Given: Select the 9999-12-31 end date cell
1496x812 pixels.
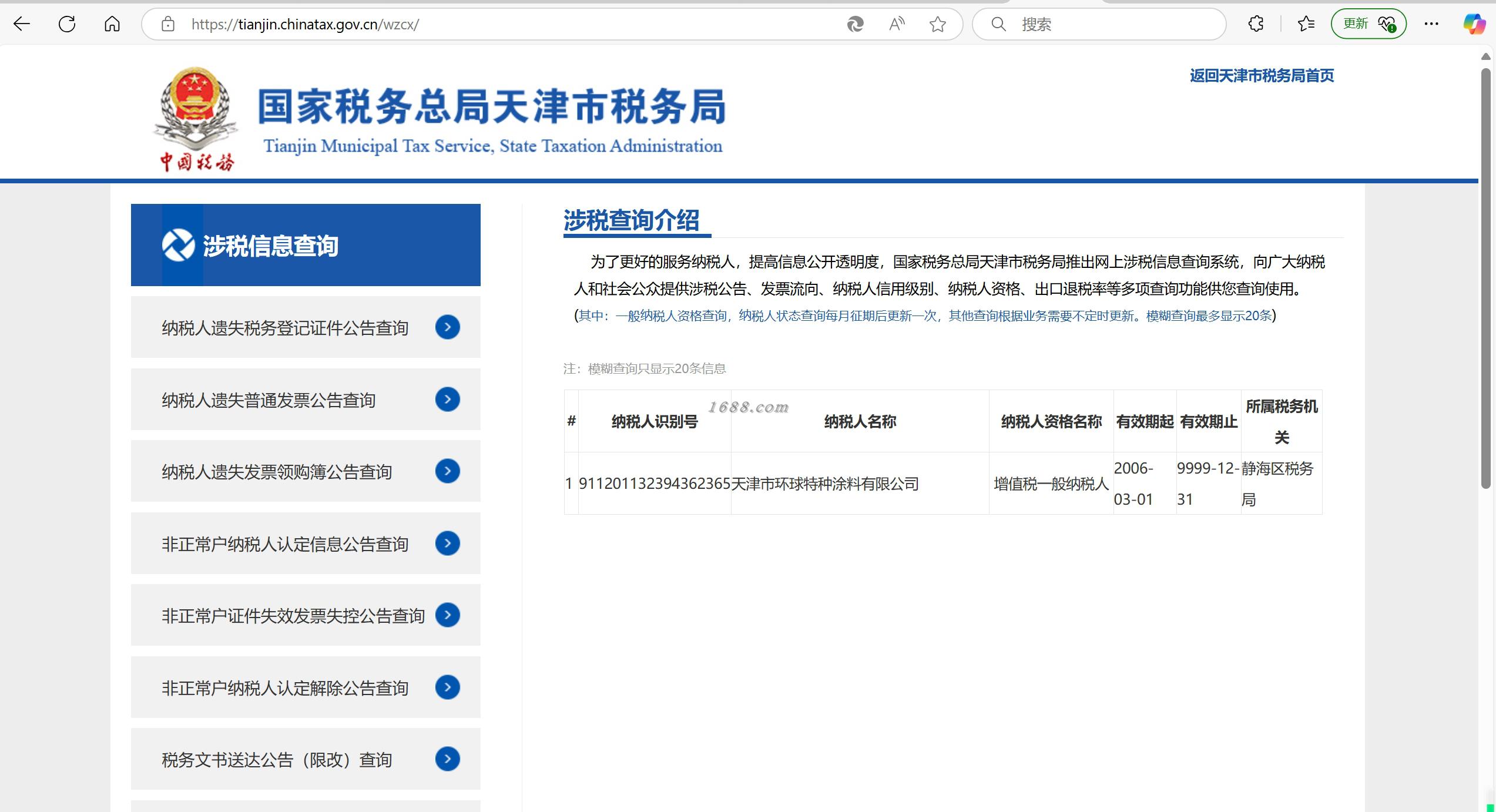Looking at the screenshot, I should coord(1209,484).
